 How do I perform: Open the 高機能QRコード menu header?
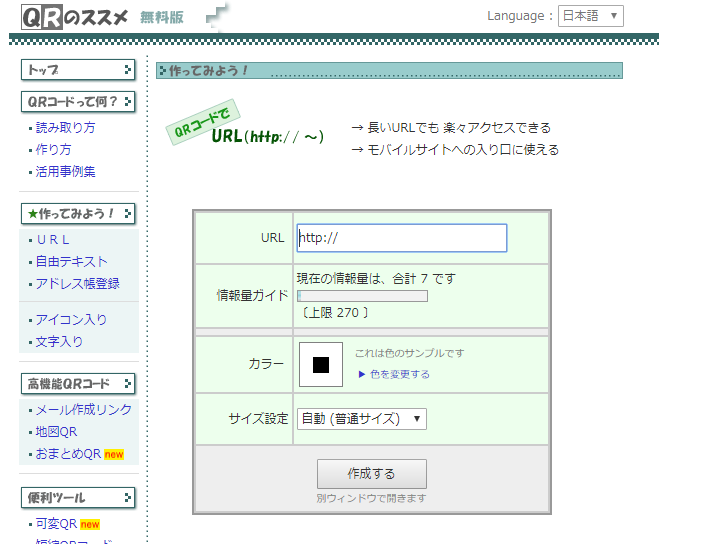tap(78, 383)
